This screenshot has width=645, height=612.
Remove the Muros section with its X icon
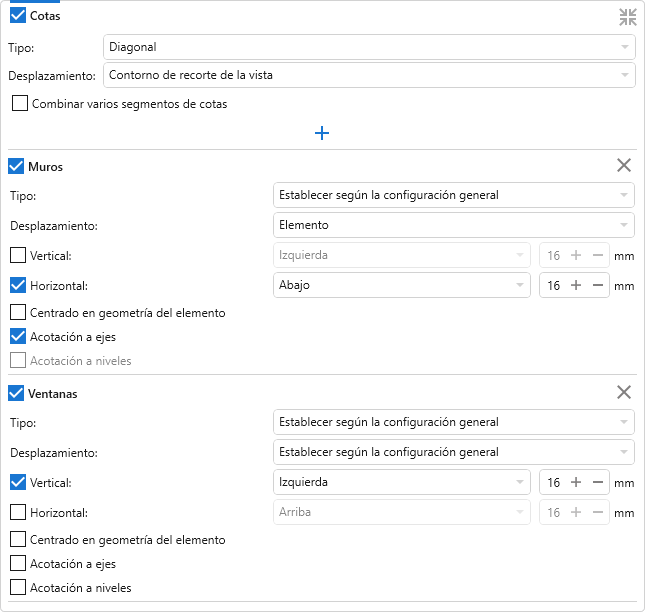[624, 166]
